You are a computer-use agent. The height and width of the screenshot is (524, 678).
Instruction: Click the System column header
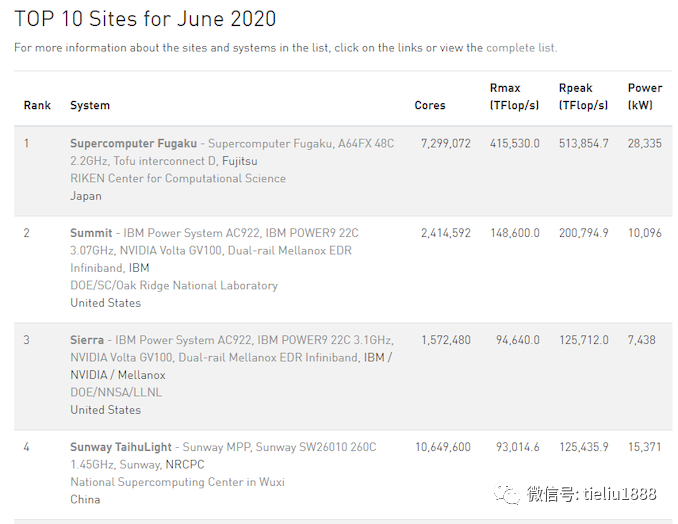point(90,106)
